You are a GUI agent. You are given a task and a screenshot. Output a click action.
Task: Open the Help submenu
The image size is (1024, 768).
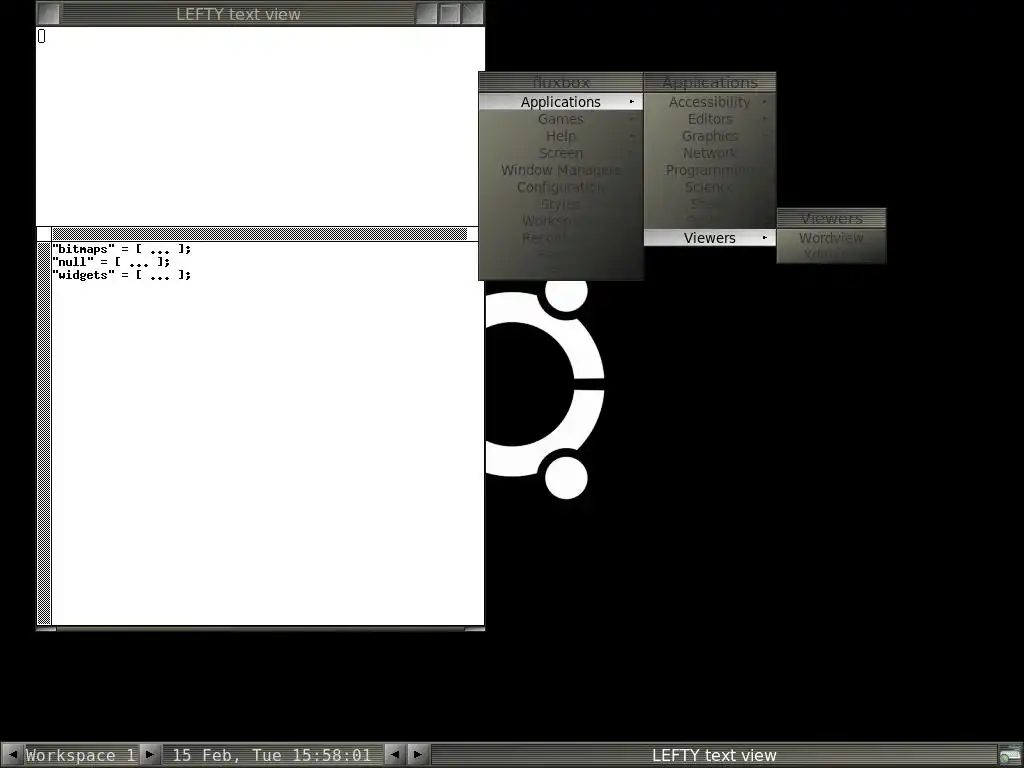point(561,136)
